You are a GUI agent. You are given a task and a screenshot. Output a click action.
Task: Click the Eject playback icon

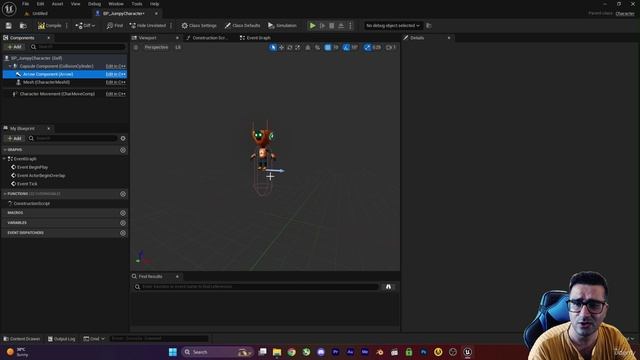click(x=341, y=26)
